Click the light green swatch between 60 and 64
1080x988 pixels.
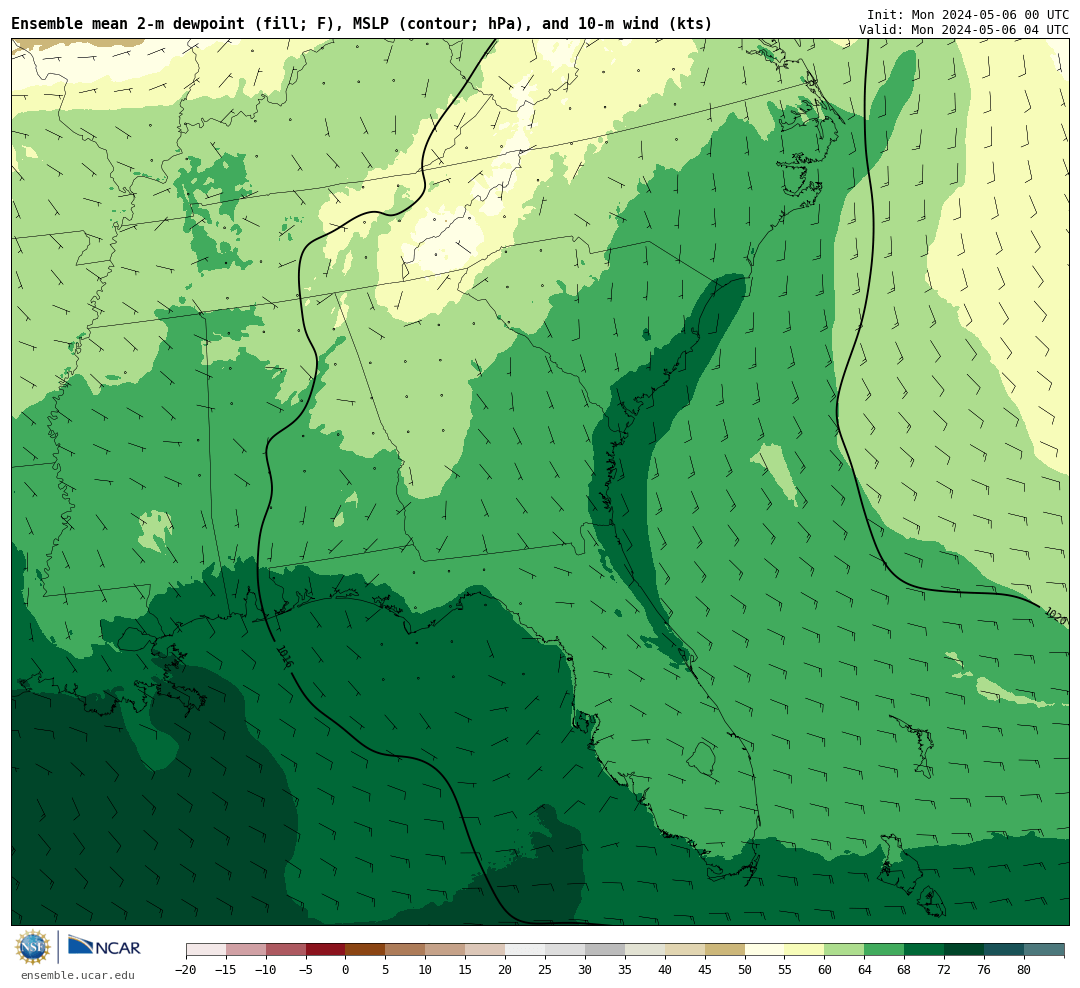coord(845,950)
